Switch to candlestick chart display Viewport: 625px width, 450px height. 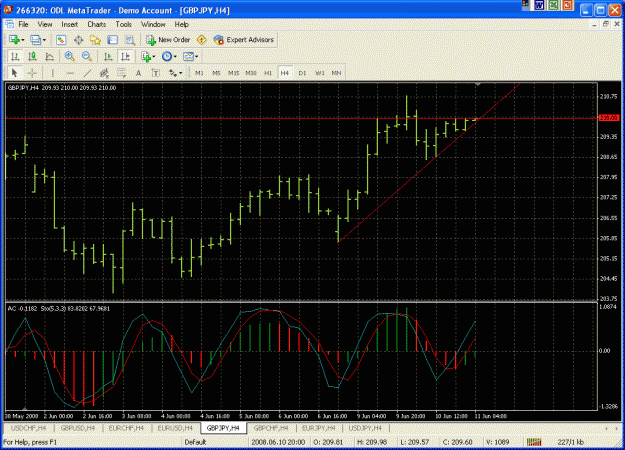tap(32, 57)
